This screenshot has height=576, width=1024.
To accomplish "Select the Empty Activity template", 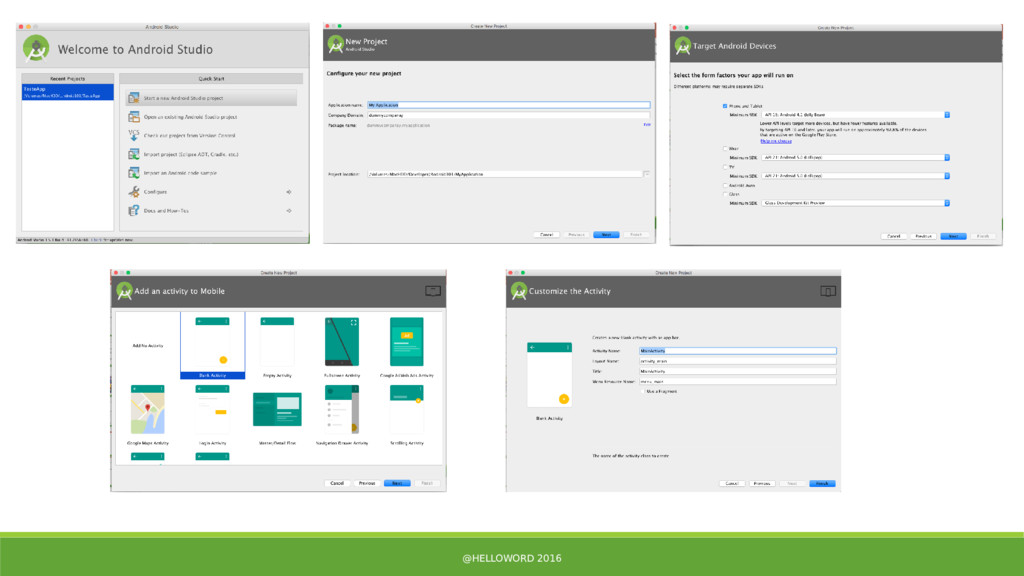I will [x=277, y=347].
